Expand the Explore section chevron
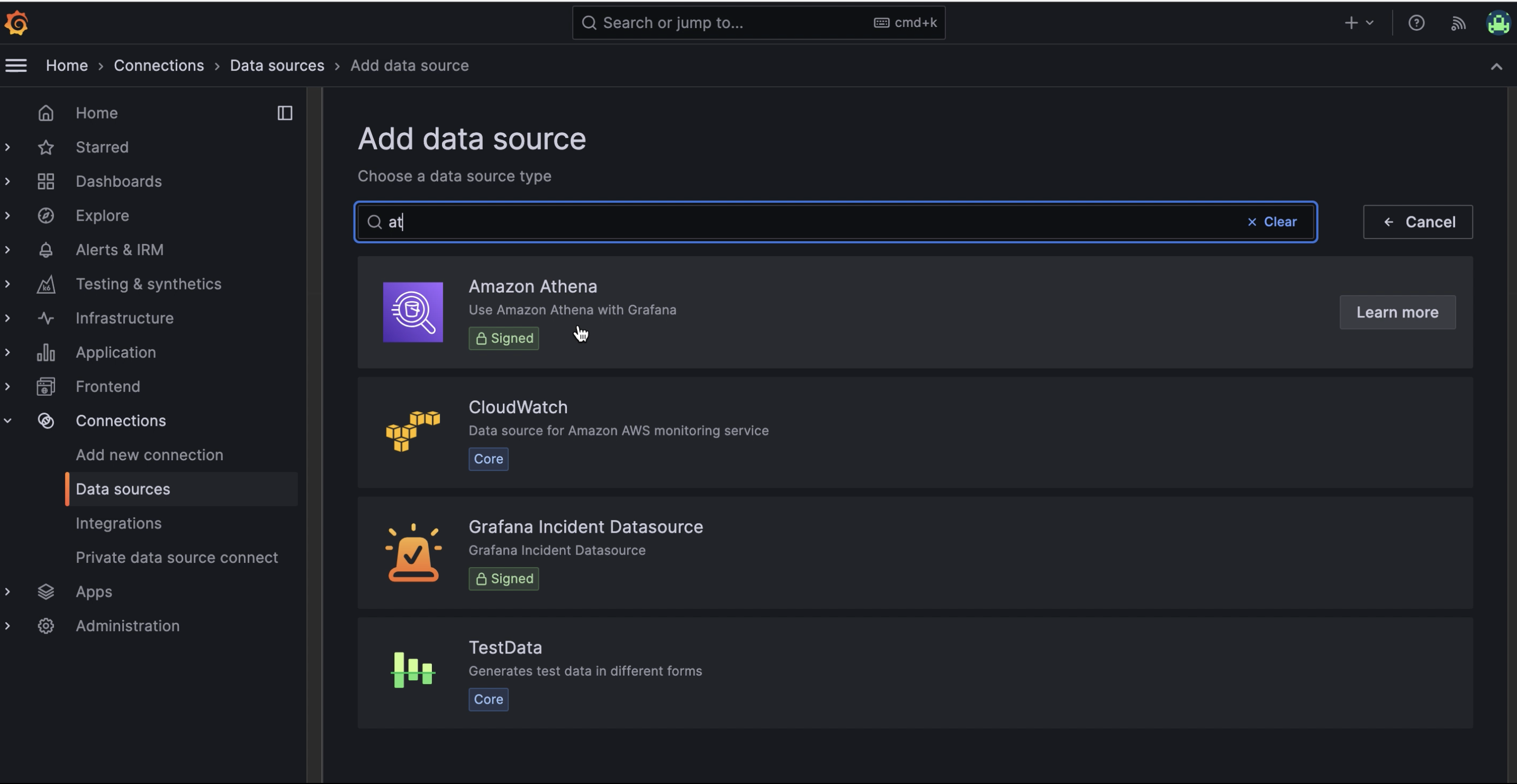This screenshot has height=784, width=1517. 7,215
